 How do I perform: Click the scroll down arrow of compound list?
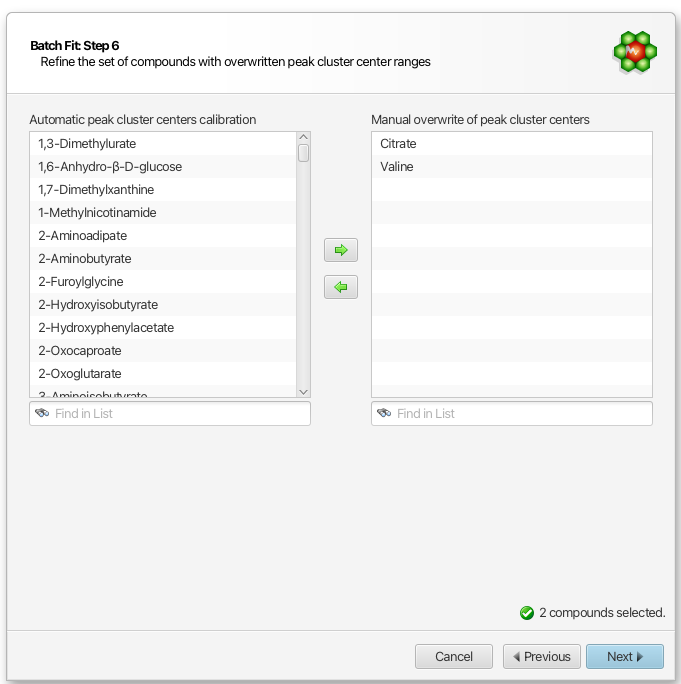[303, 392]
